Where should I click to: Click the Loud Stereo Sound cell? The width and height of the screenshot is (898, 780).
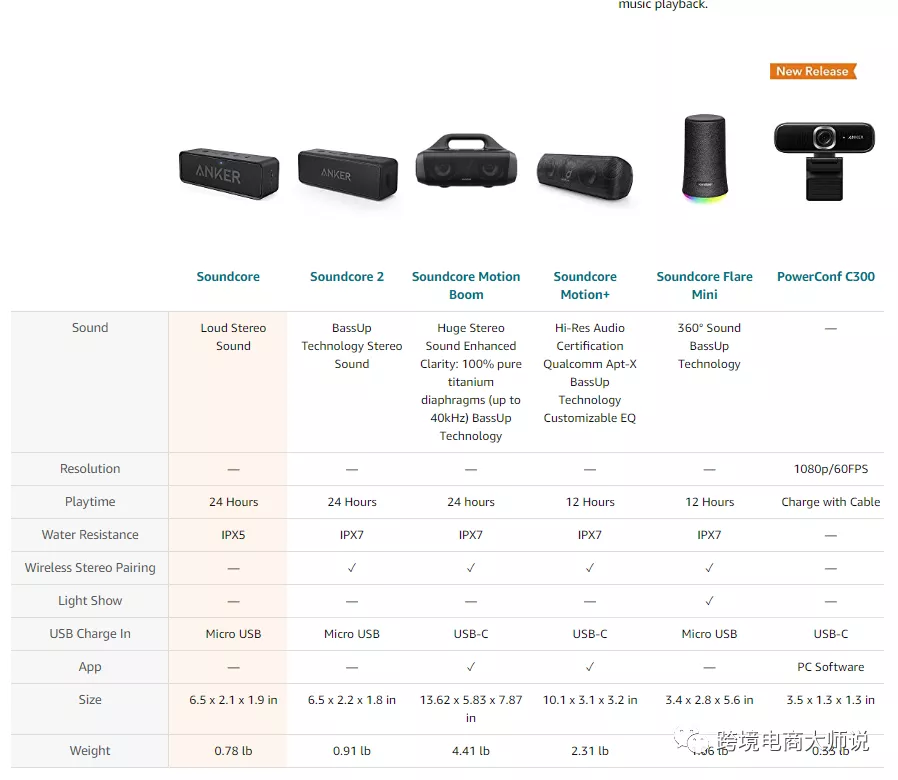pyautogui.click(x=233, y=337)
